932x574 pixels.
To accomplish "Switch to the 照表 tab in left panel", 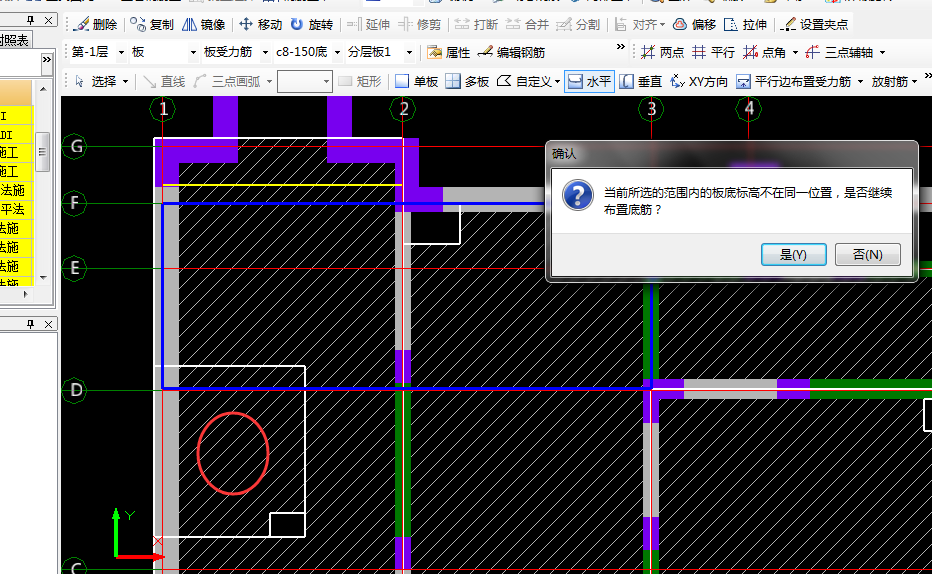I will coord(14,40).
